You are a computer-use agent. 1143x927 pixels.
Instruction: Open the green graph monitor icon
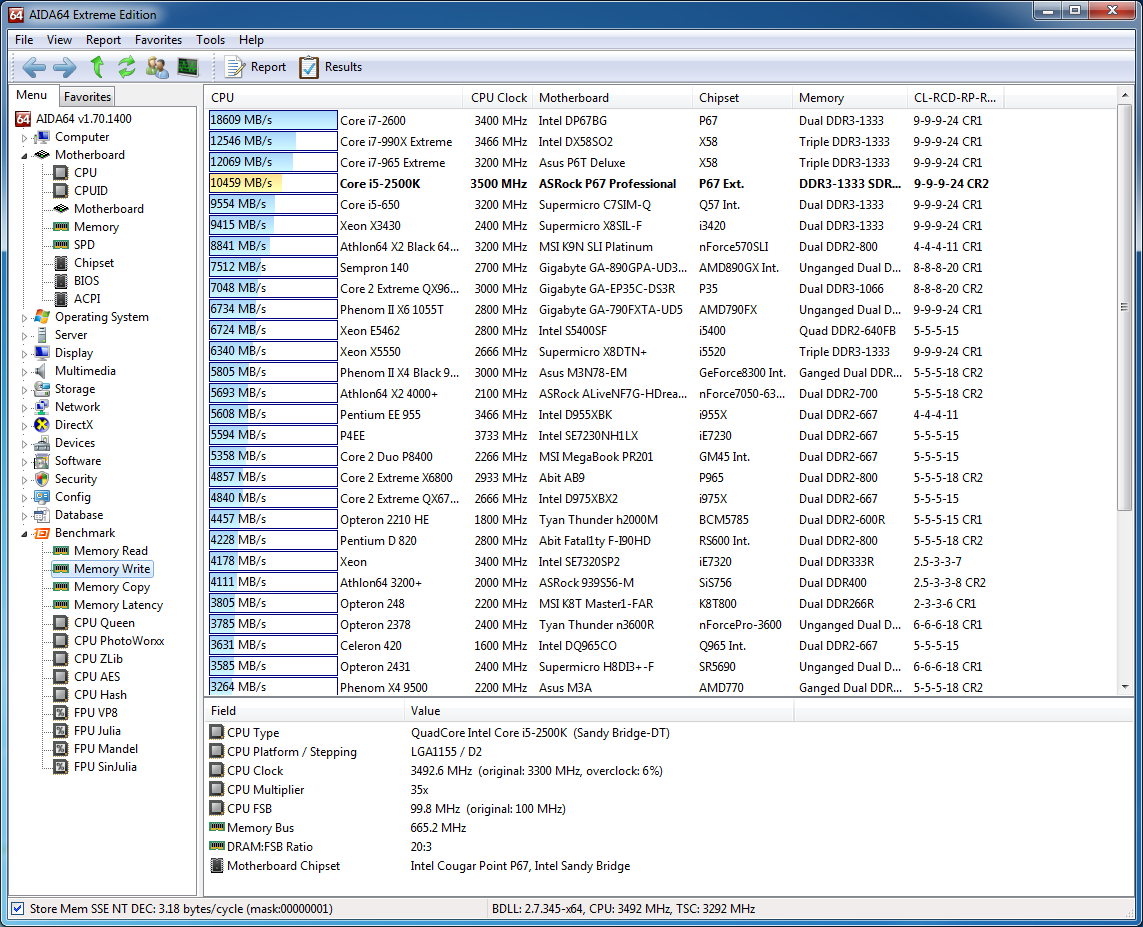pyautogui.click(x=187, y=67)
